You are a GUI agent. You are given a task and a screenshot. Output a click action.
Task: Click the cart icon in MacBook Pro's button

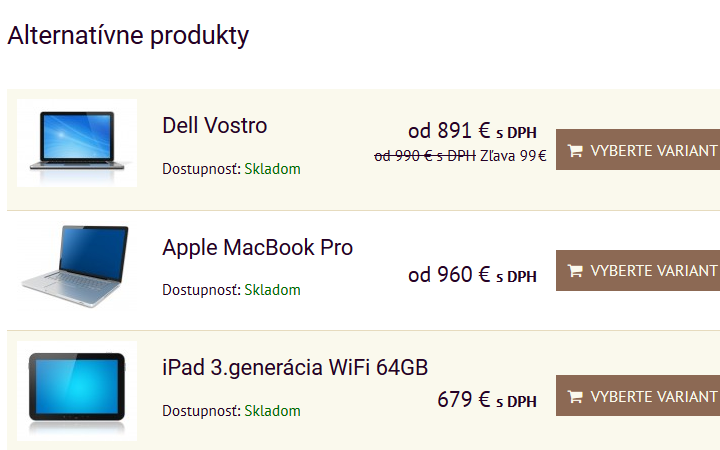575,271
